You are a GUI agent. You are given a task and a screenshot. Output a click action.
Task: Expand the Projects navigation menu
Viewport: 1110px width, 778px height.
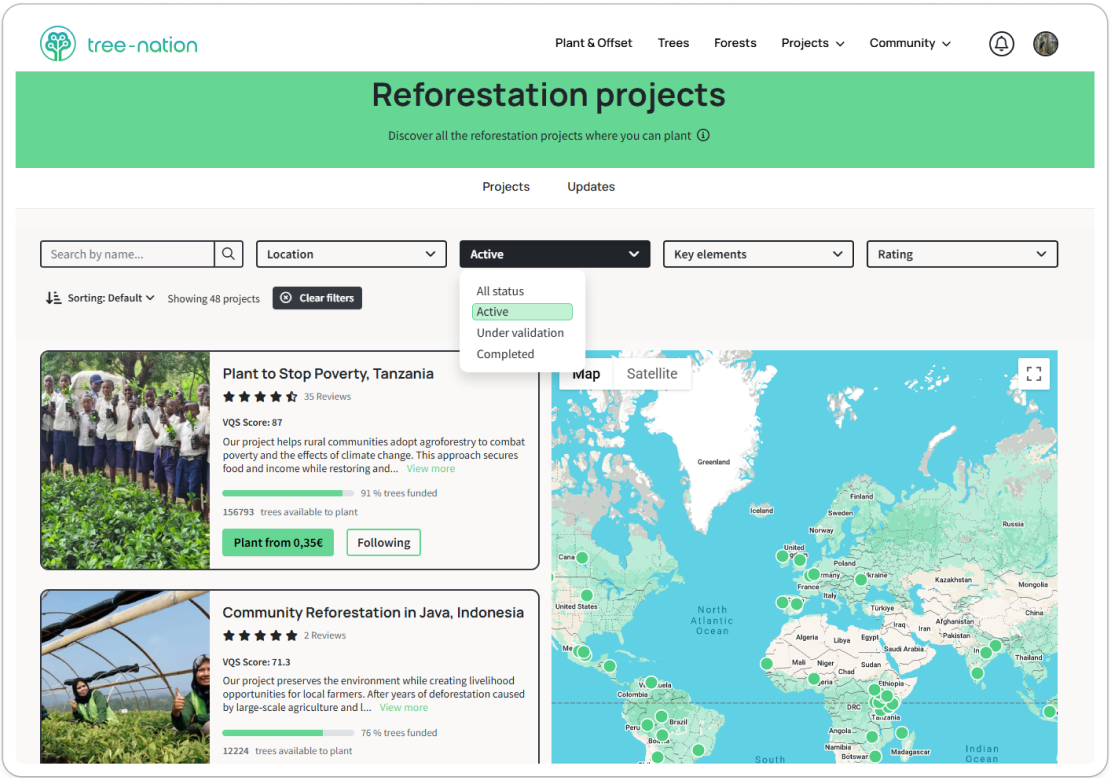(813, 43)
